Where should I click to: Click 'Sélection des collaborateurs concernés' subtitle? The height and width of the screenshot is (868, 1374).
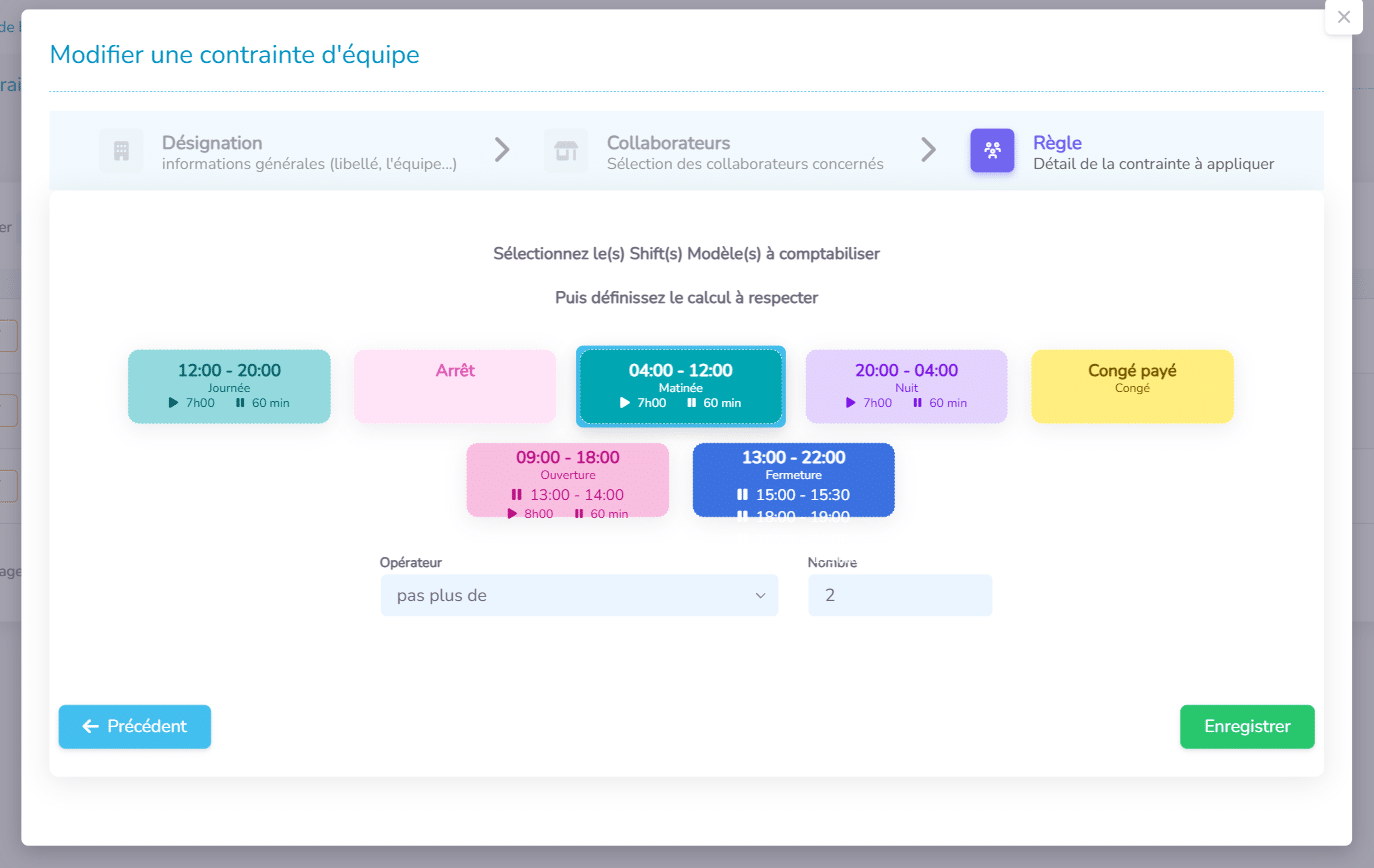coord(745,164)
